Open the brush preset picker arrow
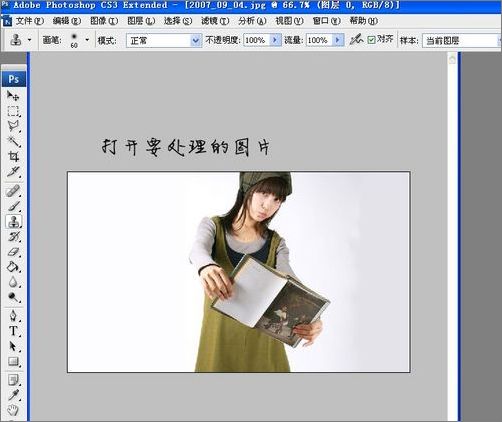Viewport: 502px width, 422px height. point(87,40)
